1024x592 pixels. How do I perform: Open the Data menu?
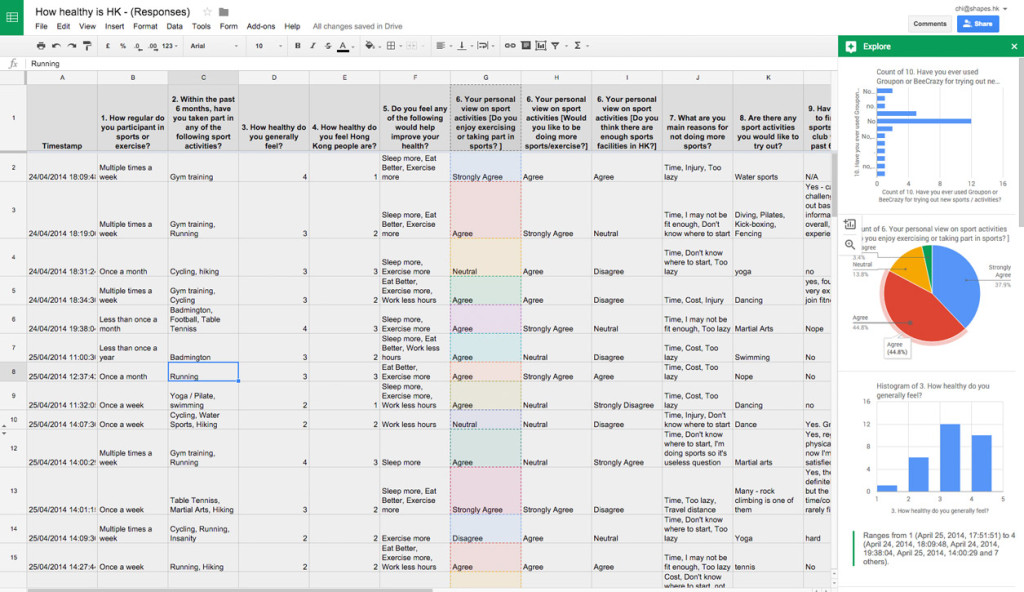[x=174, y=26]
